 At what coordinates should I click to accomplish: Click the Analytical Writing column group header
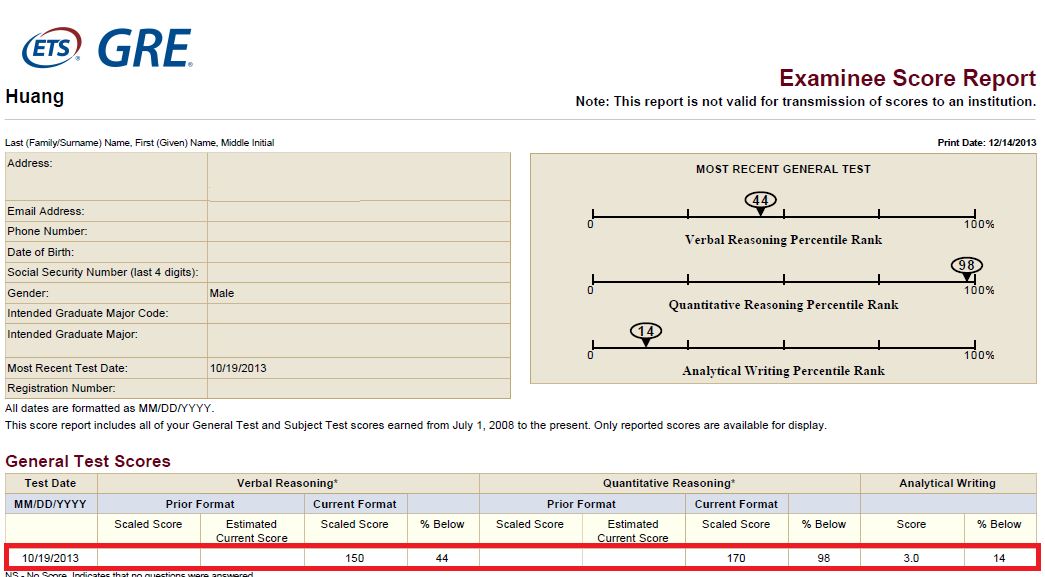[947, 483]
